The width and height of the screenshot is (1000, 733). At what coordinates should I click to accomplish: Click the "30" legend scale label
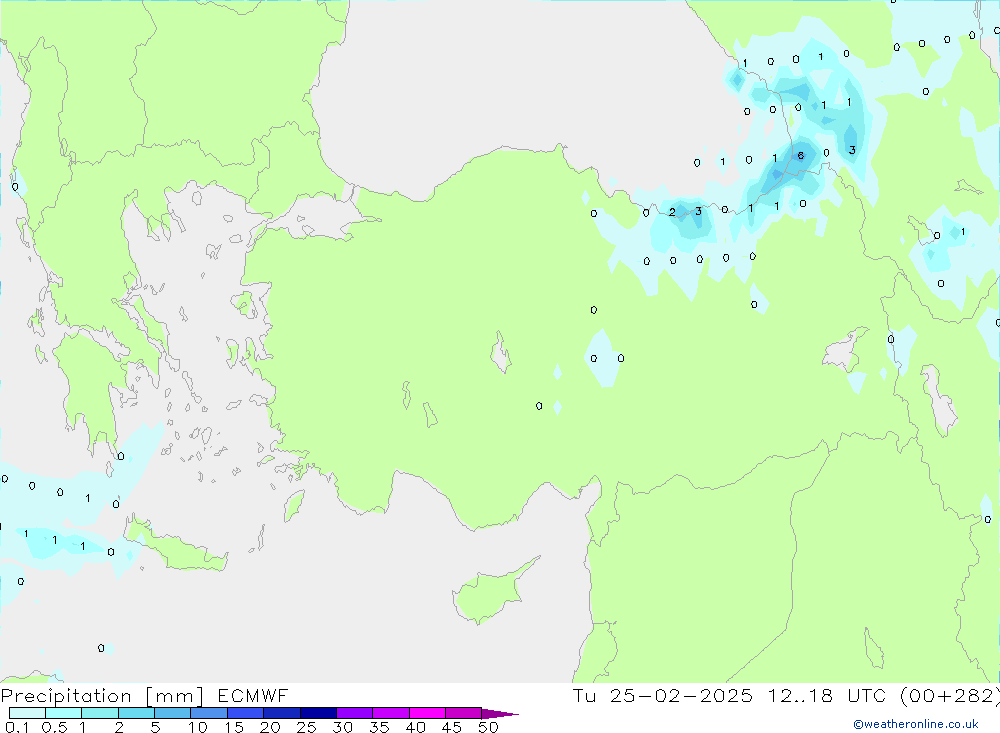coord(342,727)
